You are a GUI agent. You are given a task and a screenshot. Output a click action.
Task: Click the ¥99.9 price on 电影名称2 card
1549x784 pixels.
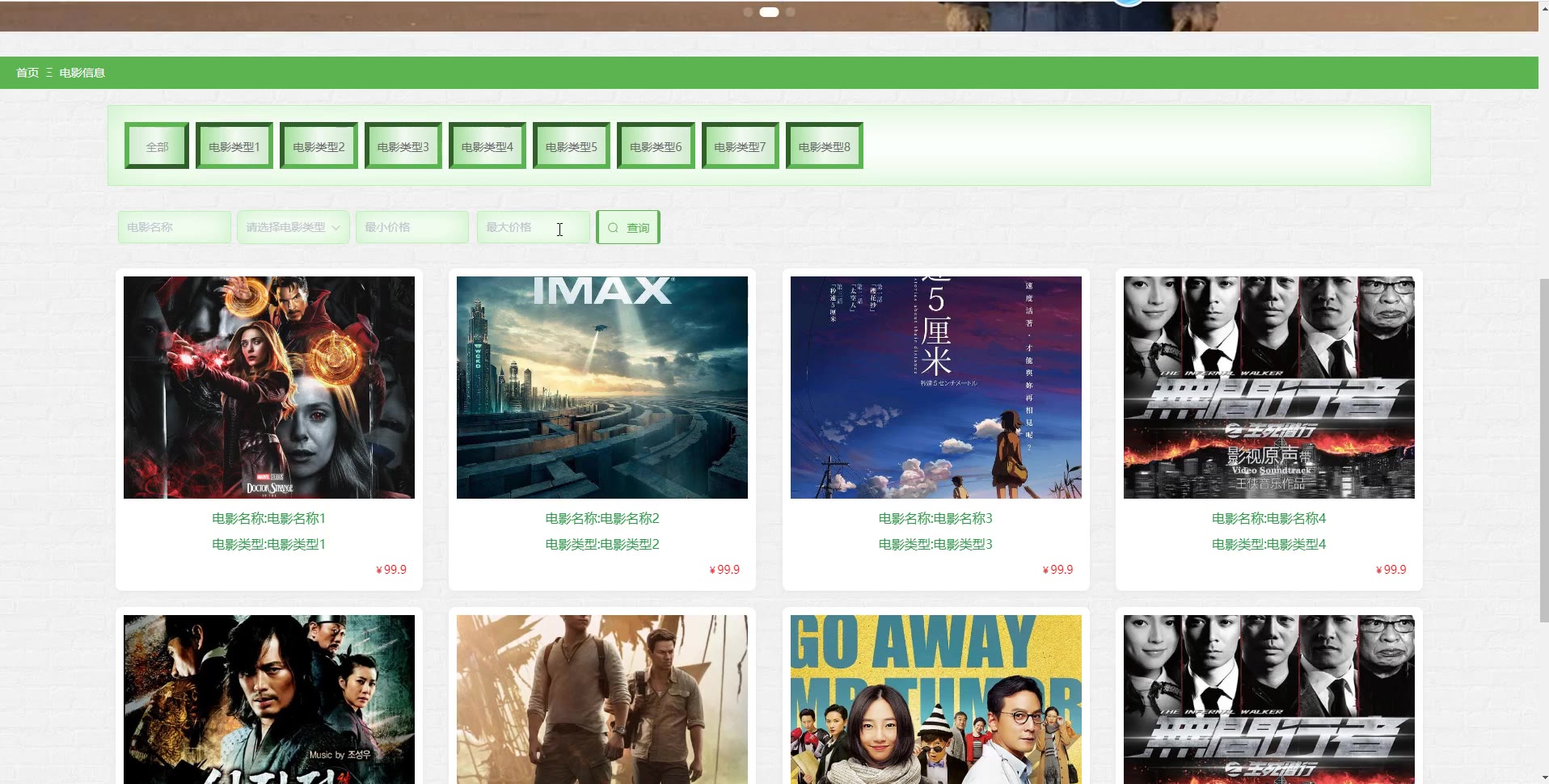[724, 570]
